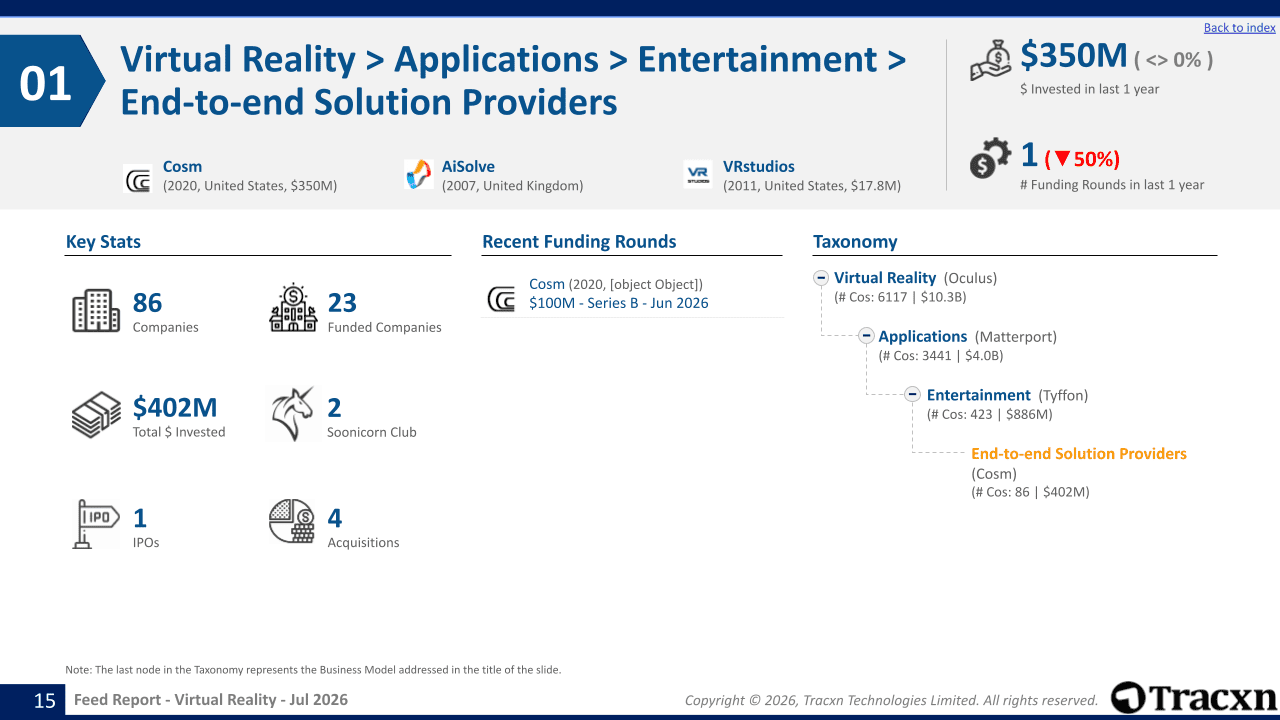The image size is (1280, 720).
Task: Click the (# Cos: 86 | $402M) text
Action: pyautogui.click(x=1030, y=492)
